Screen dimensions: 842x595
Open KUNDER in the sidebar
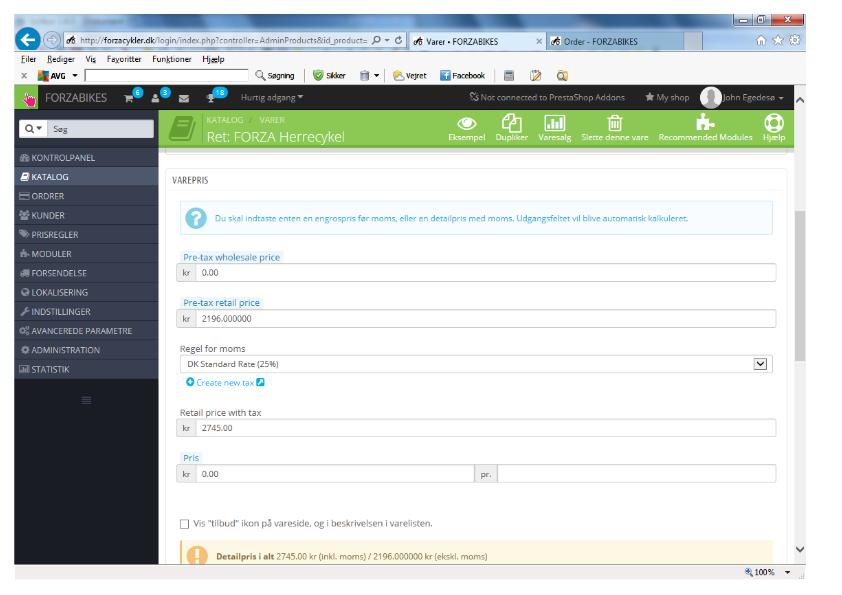pyautogui.click(x=86, y=216)
